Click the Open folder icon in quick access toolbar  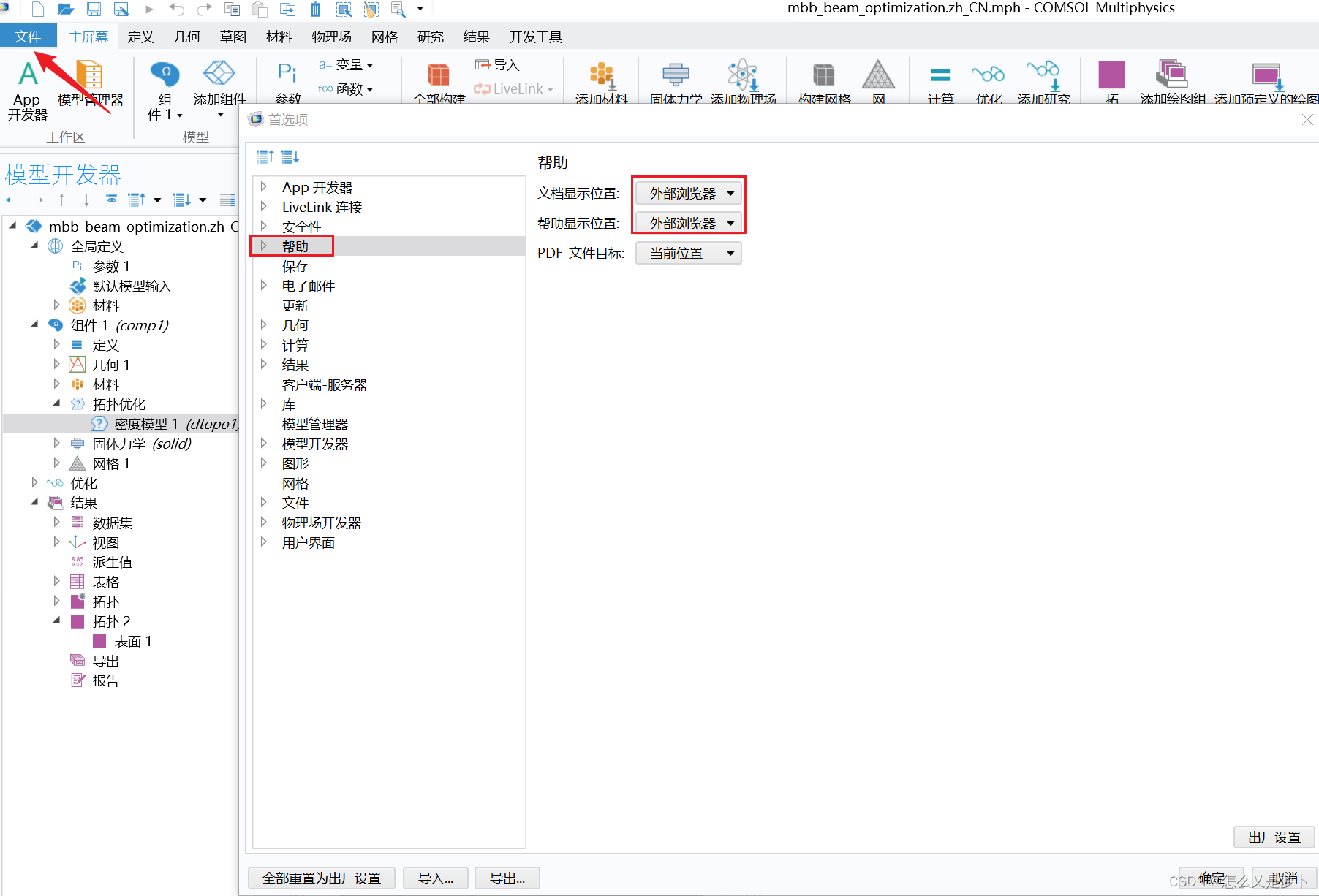66,9
